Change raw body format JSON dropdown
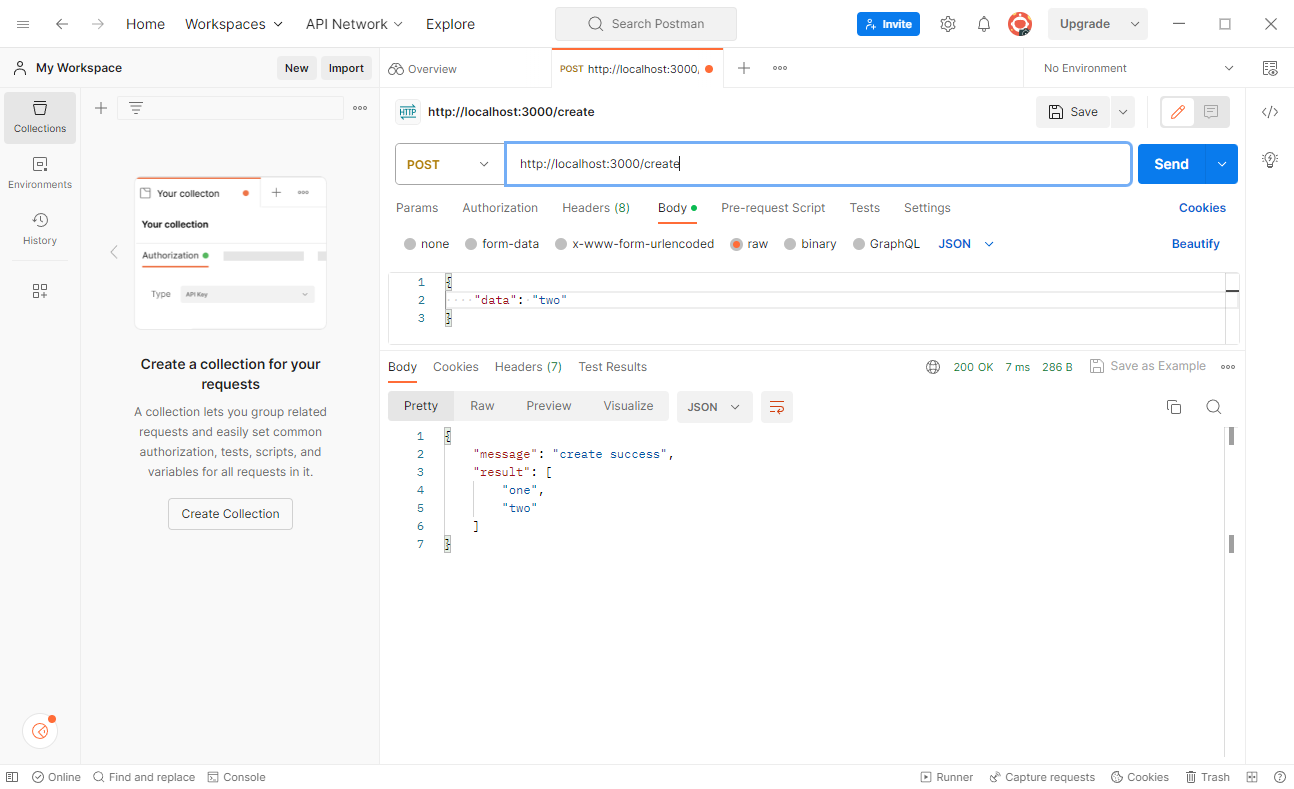 point(966,244)
